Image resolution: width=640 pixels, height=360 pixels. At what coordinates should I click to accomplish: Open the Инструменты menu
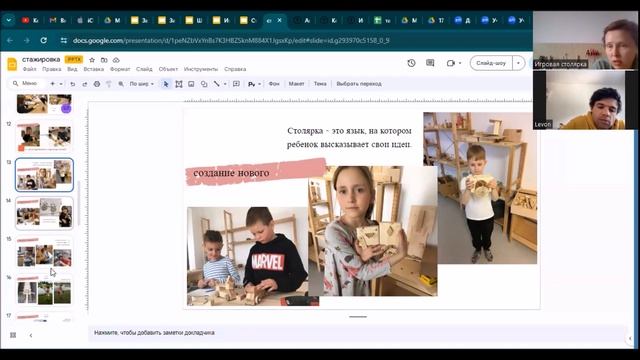201,69
